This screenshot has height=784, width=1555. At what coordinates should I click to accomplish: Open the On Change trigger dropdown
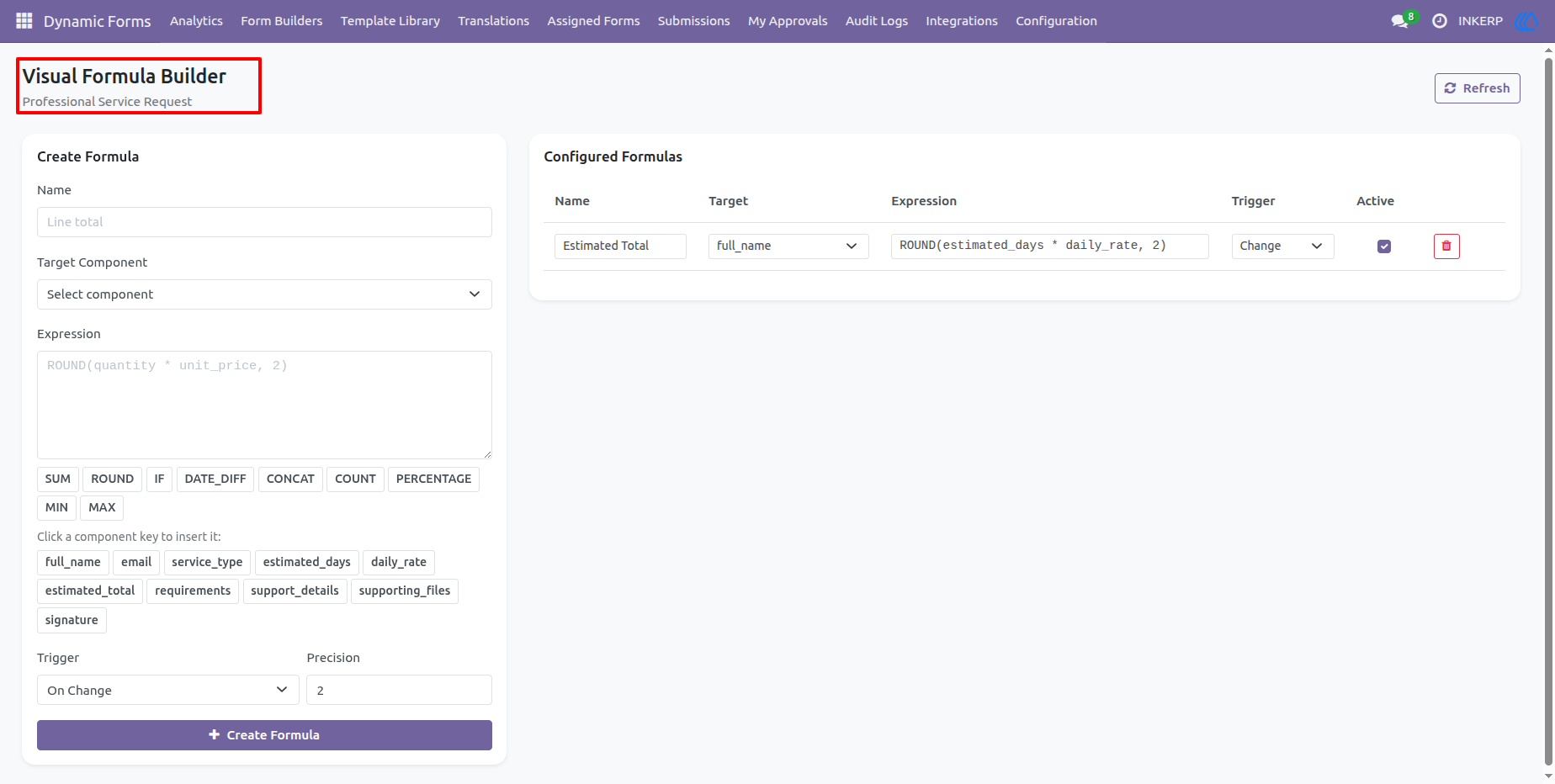tap(168, 690)
